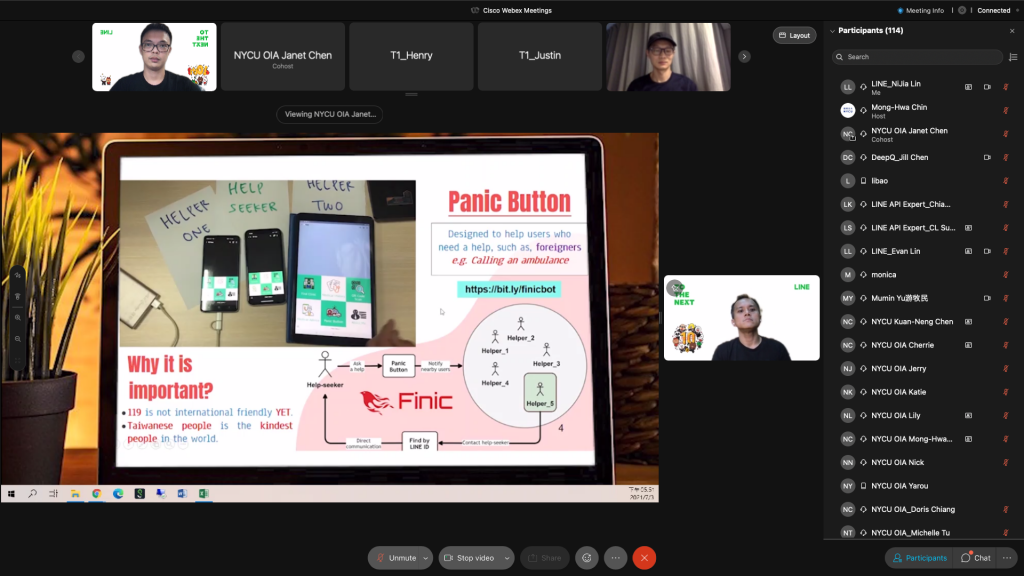Toggle the muted microphone for NYCU OIA_Doris Chiang
Viewport: 1024px width, 576px height.
[x=1006, y=509]
